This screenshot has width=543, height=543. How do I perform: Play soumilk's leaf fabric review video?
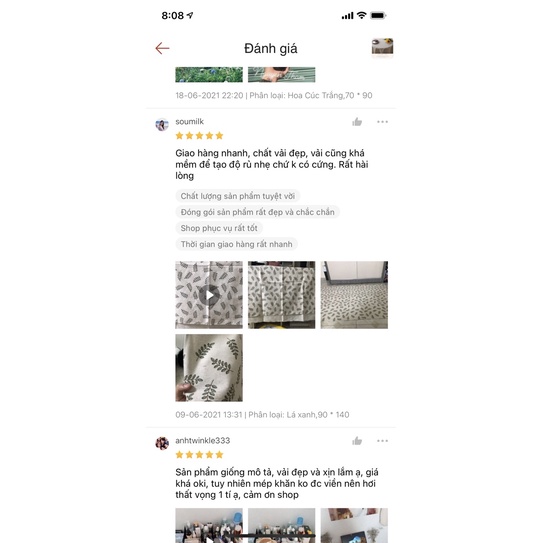(209, 295)
